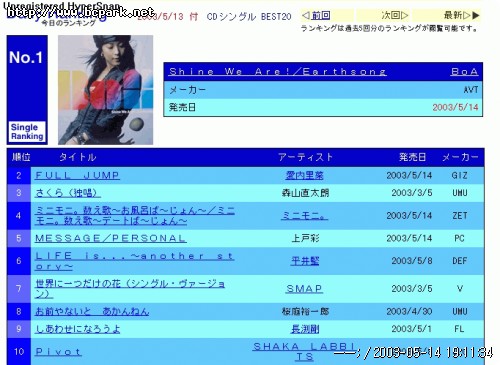Open the BoA artist link

464,72
